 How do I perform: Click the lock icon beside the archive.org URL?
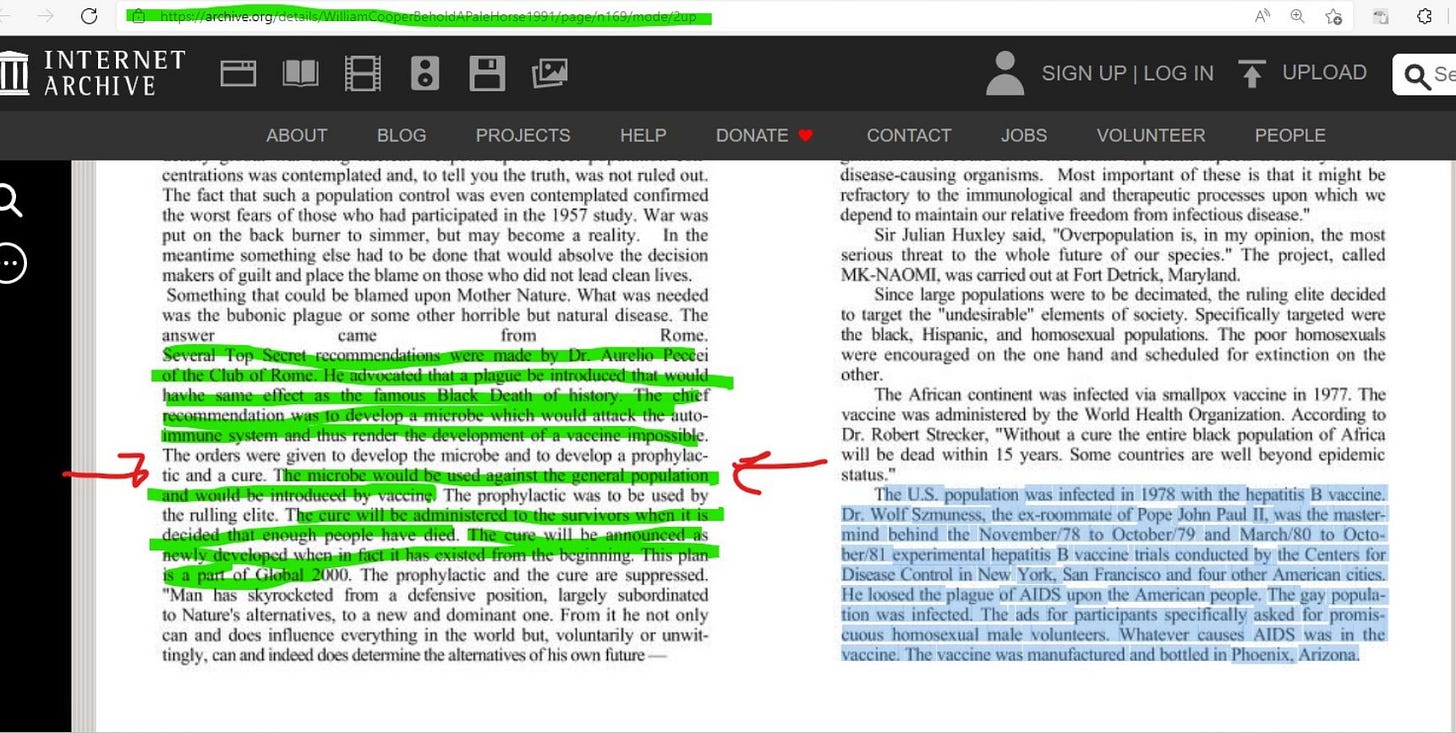click(x=139, y=17)
